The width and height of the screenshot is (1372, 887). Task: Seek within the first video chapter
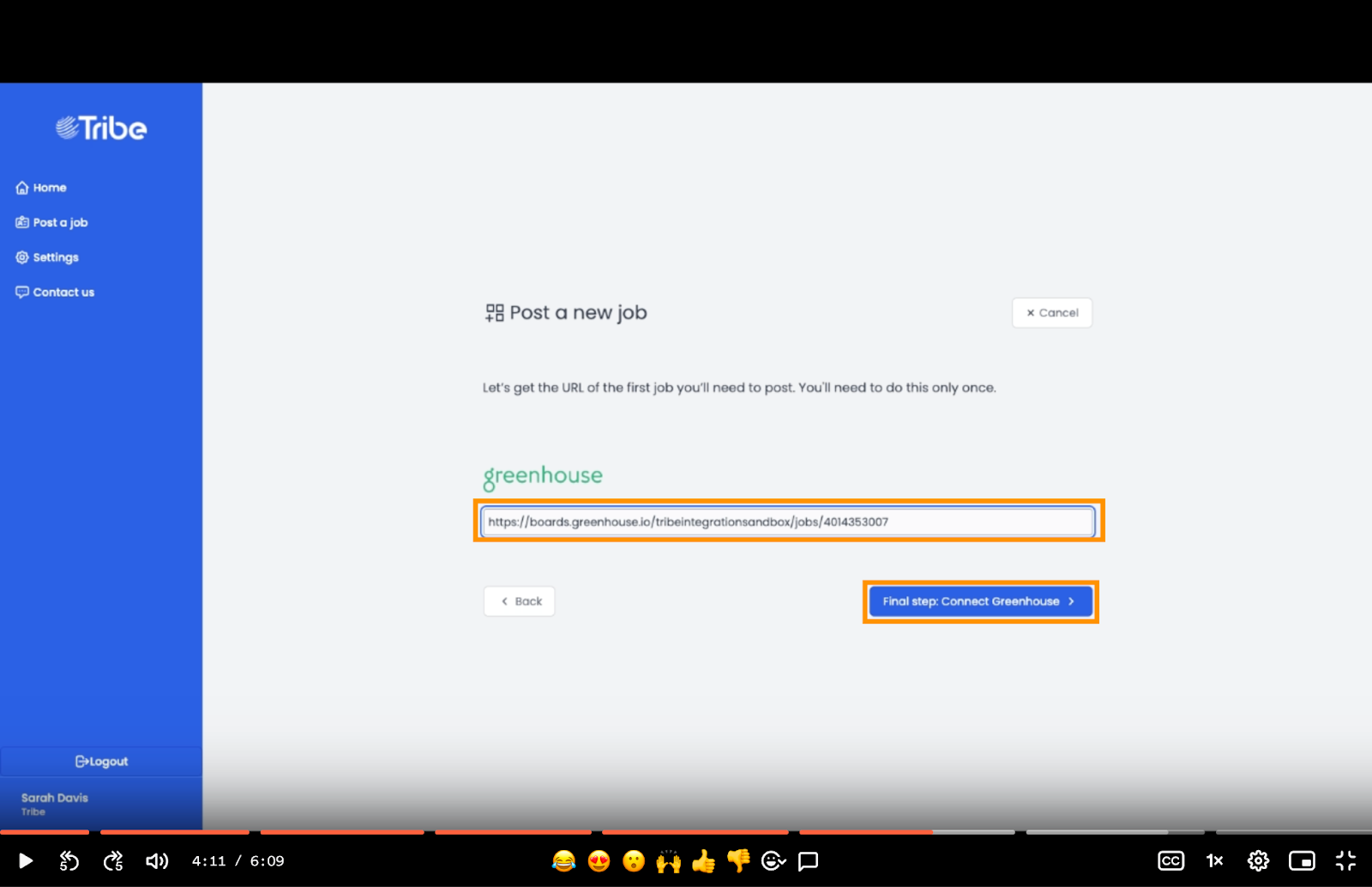[x=45, y=831]
